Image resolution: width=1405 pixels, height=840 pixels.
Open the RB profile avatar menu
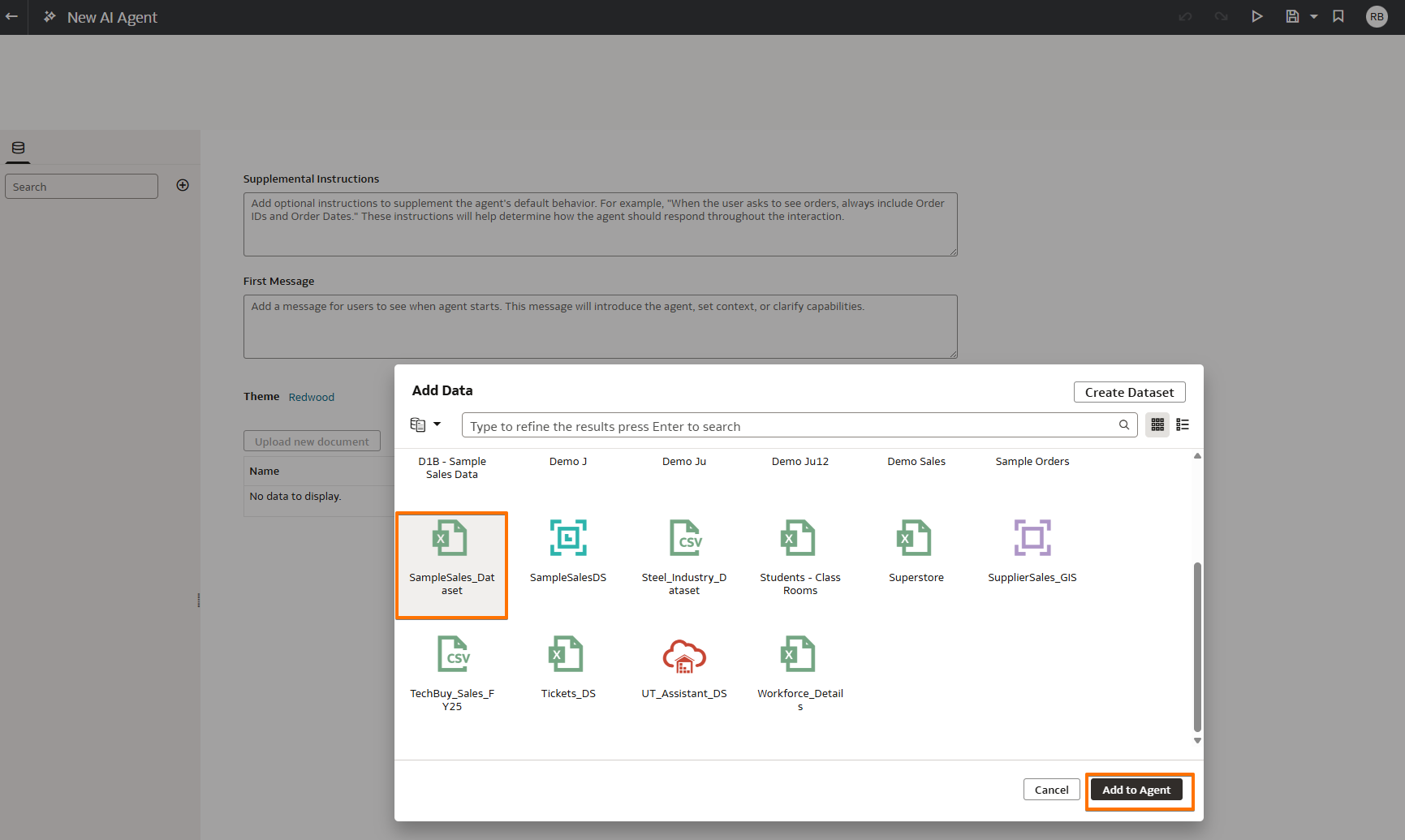pyautogui.click(x=1376, y=16)
